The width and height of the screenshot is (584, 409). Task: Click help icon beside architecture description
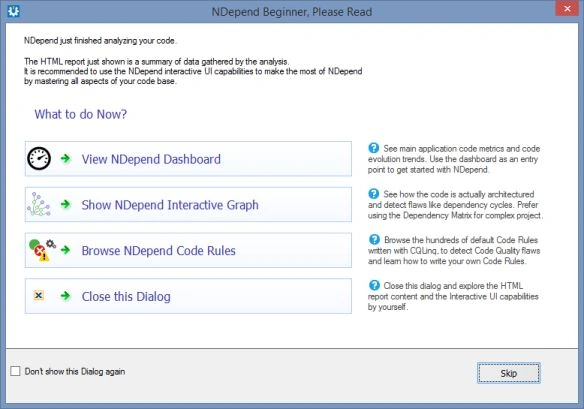pyautogui.click(x=374, y=194)
